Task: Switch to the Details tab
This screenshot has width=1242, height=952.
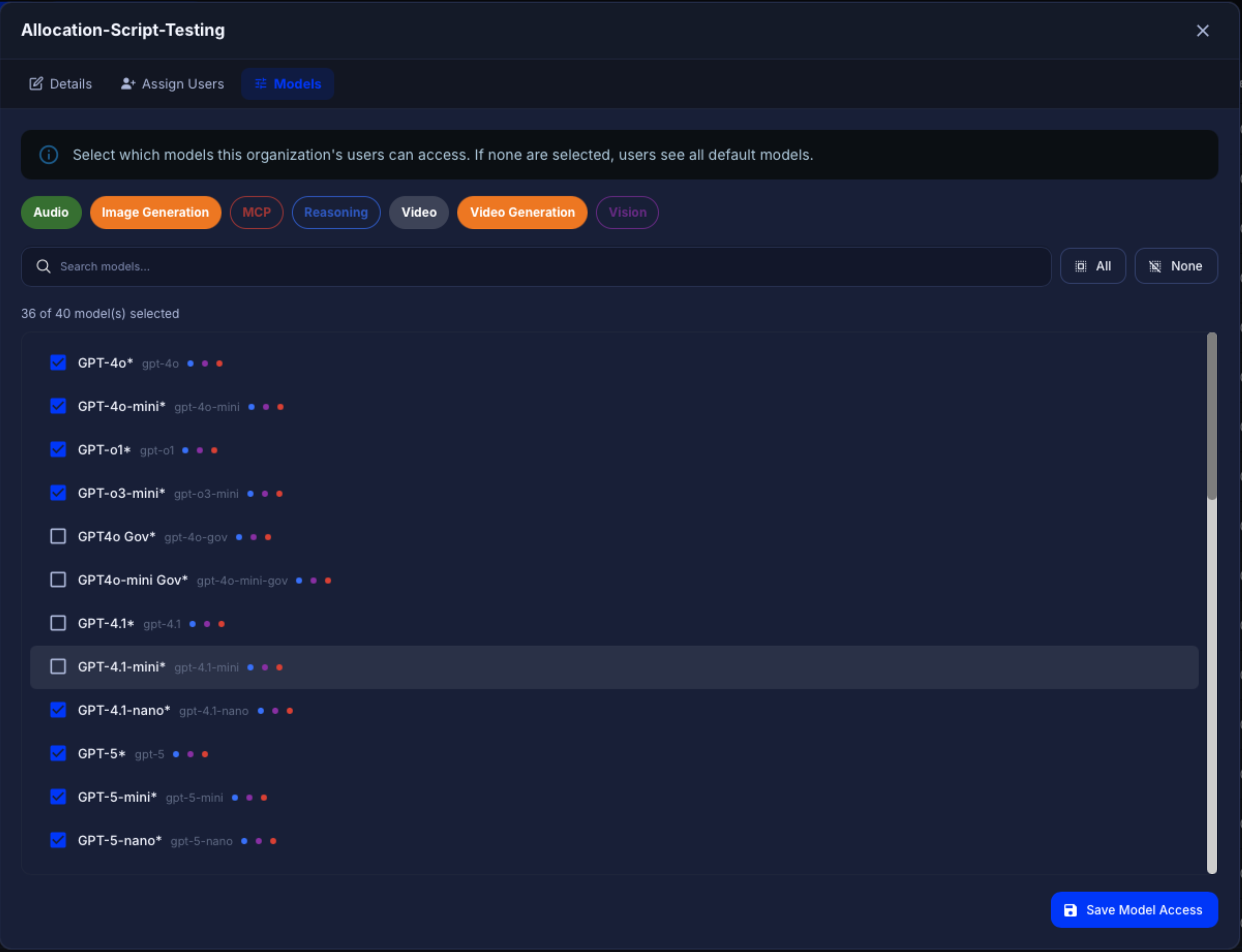Action: [60, 83]
